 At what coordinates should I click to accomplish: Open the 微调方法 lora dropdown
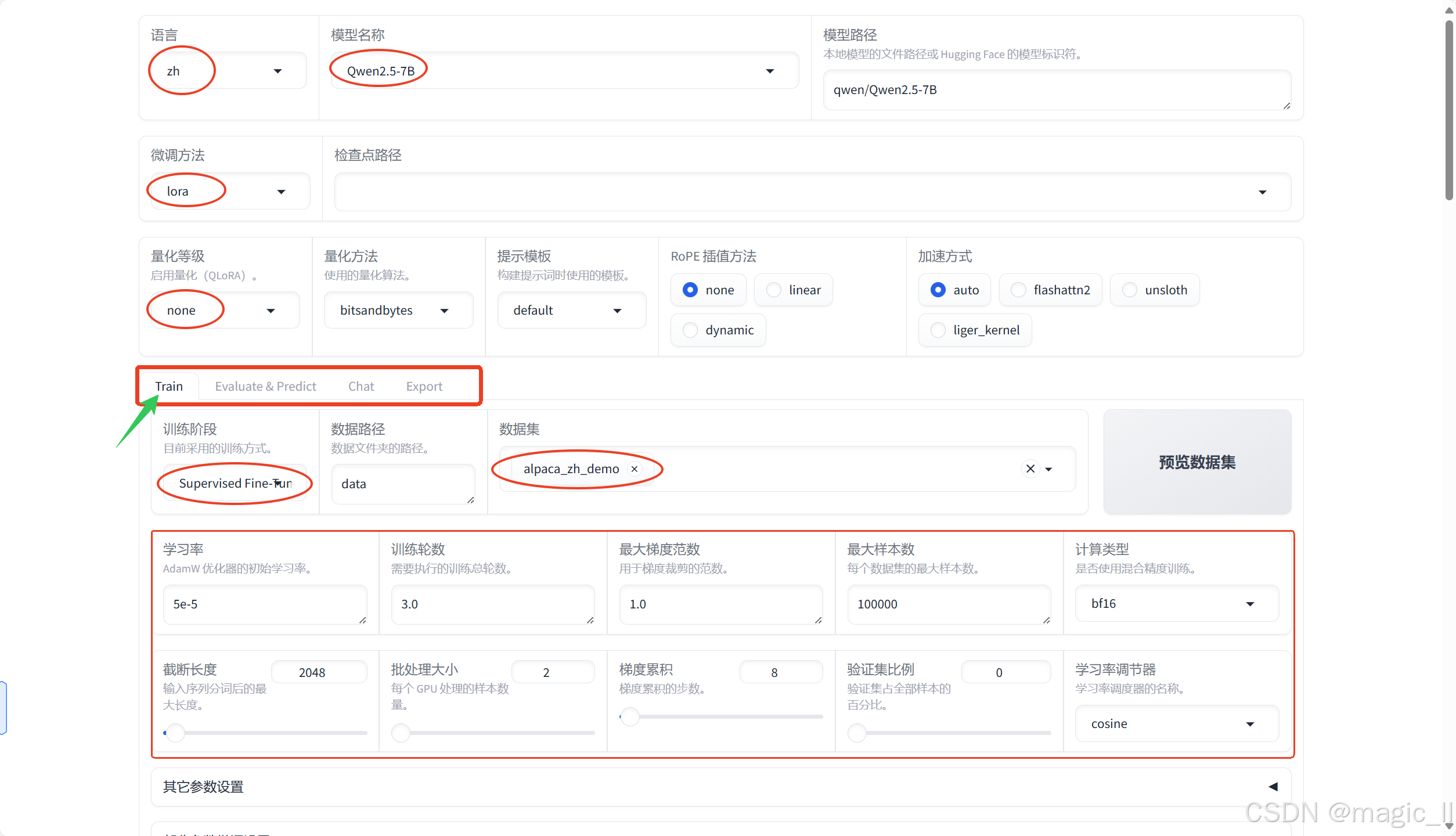[x=230, y=191]
